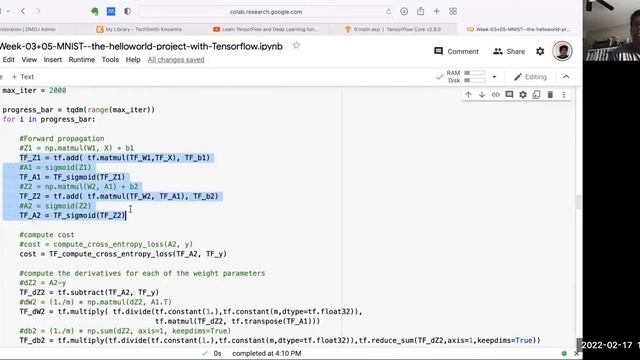The width and height of the screenshot is (640, 360).
Task: Click the green runtime connected status dot
Action: point(564,353)
